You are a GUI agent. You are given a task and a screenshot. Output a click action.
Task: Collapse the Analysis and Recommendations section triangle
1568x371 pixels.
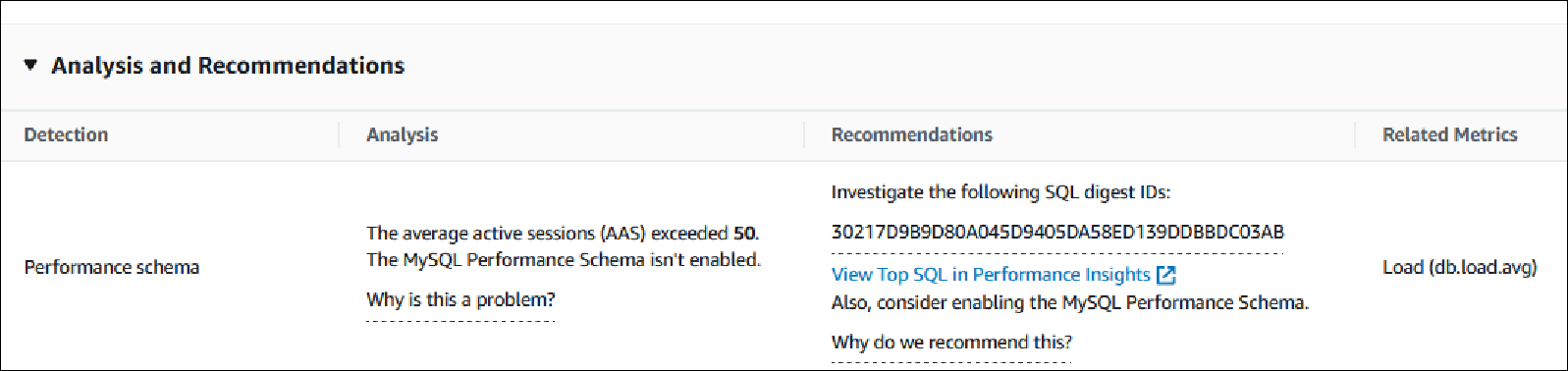tap(30, 66)
